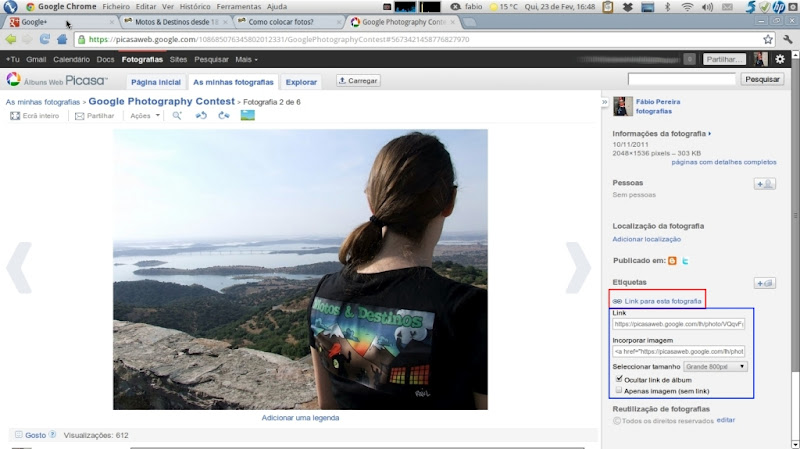The height and width of the screenshot is (449, 800).
Task: Select the 'As minhas fotografias' tab
Action: point(233,82)
